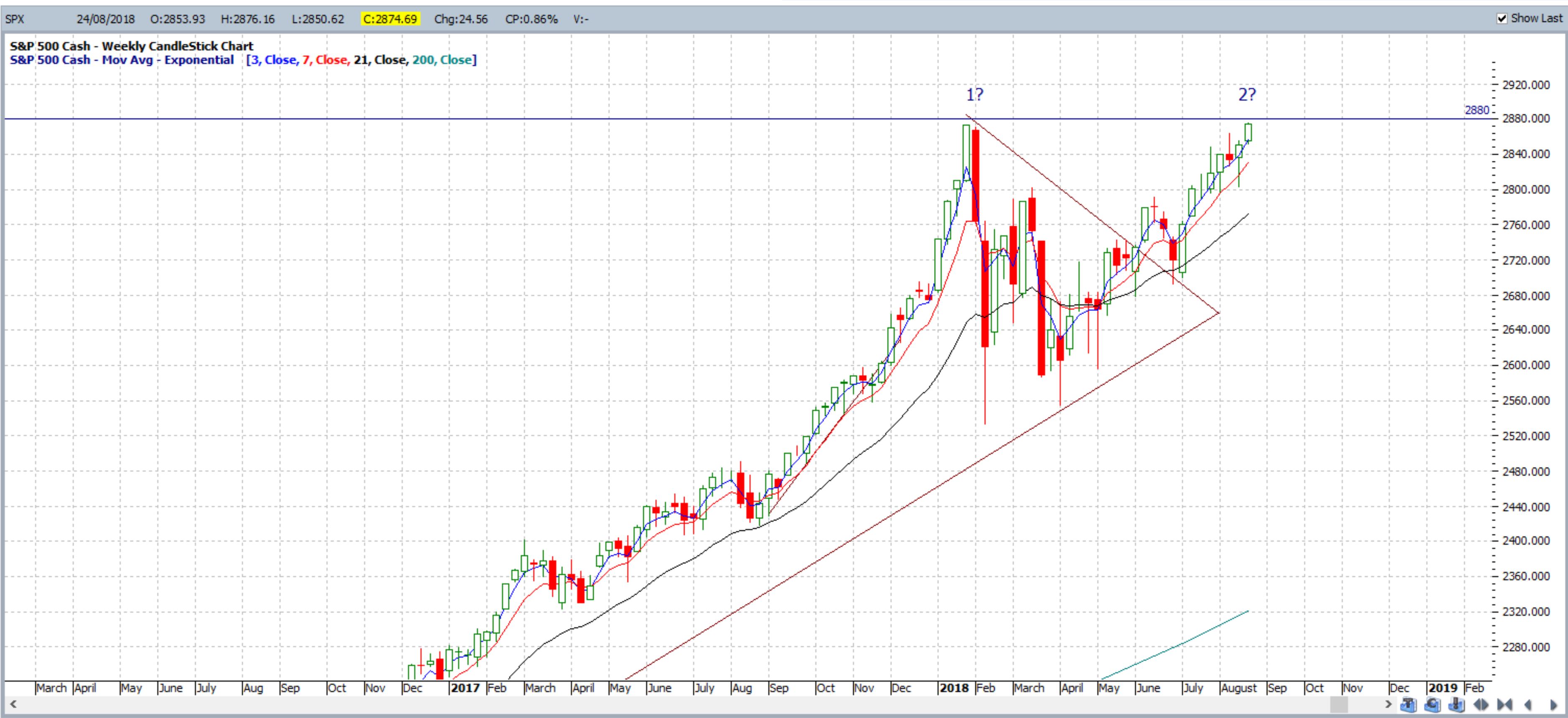Click the solid right-pointing triangle icon

1553,705
